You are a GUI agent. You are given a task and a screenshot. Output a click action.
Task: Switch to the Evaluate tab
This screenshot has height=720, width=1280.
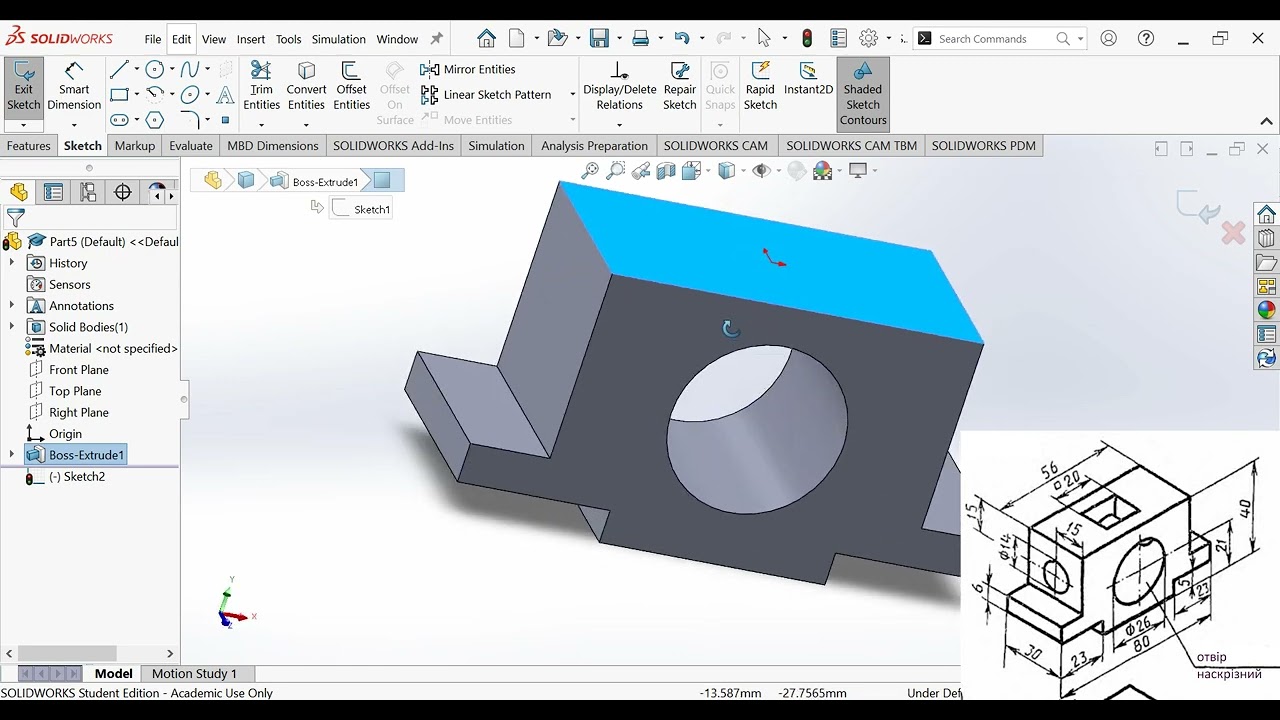point(191,146)
